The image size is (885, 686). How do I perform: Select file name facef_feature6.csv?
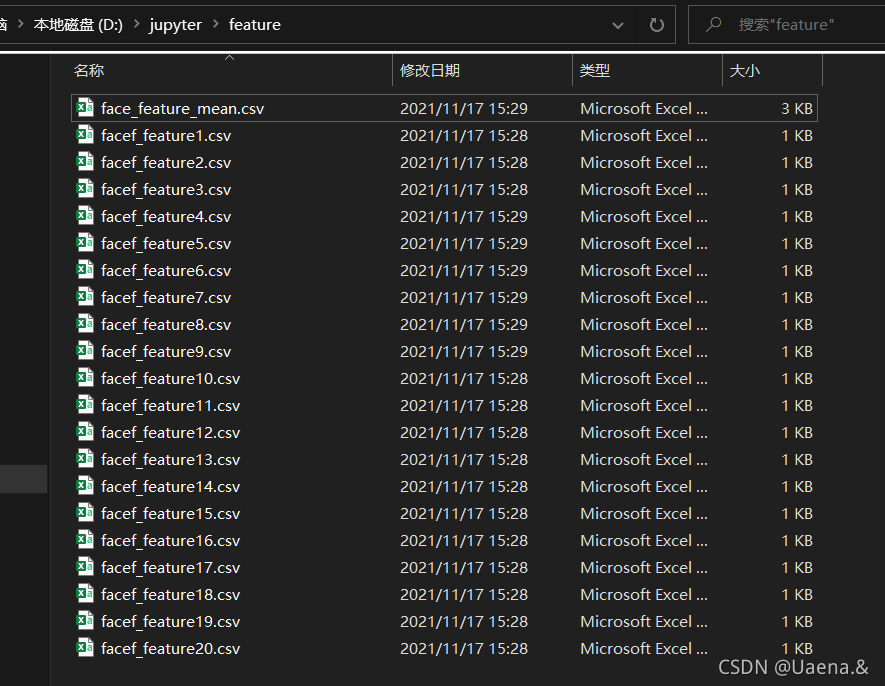166,271
